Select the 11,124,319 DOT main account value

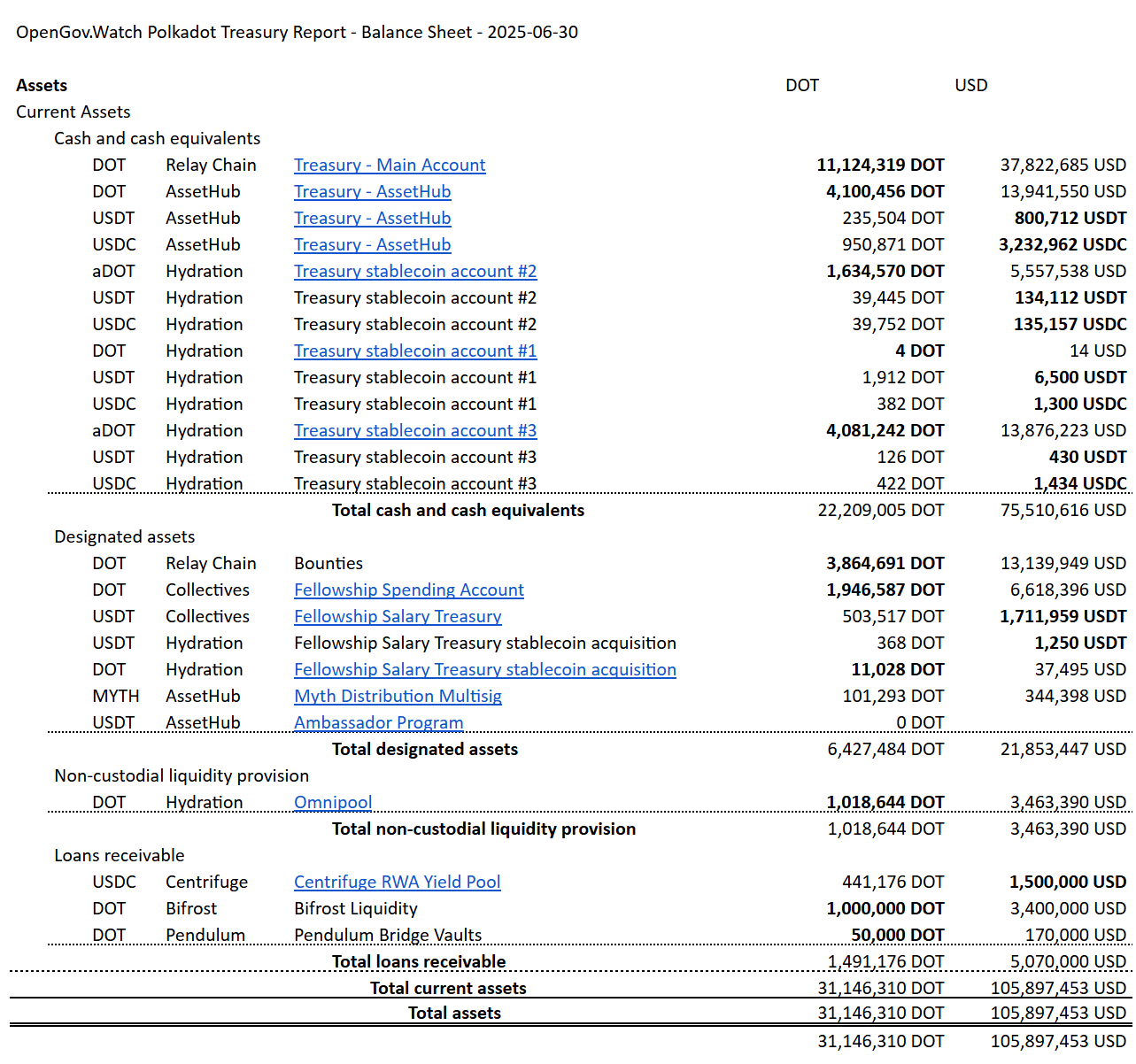880,165
